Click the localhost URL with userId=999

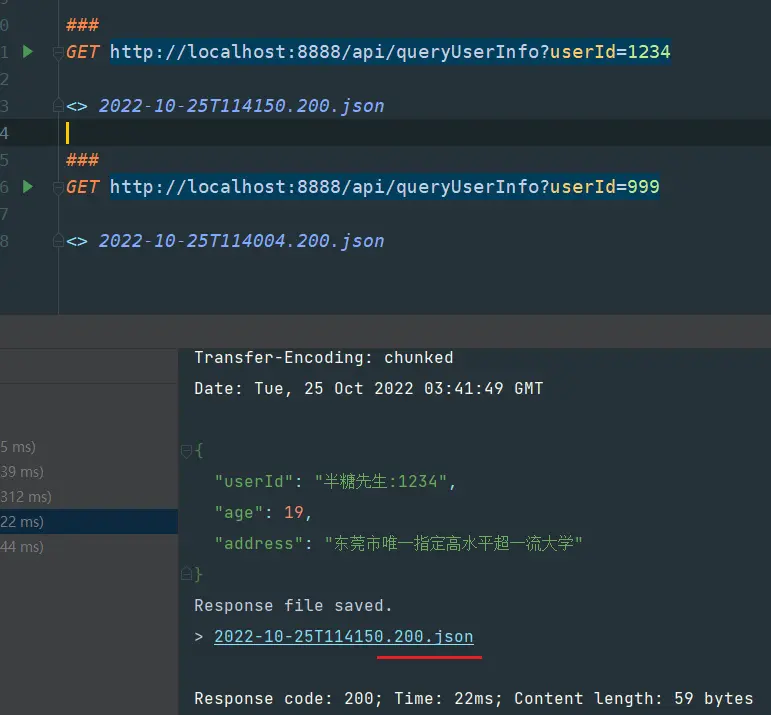click(x=384, y=187)
